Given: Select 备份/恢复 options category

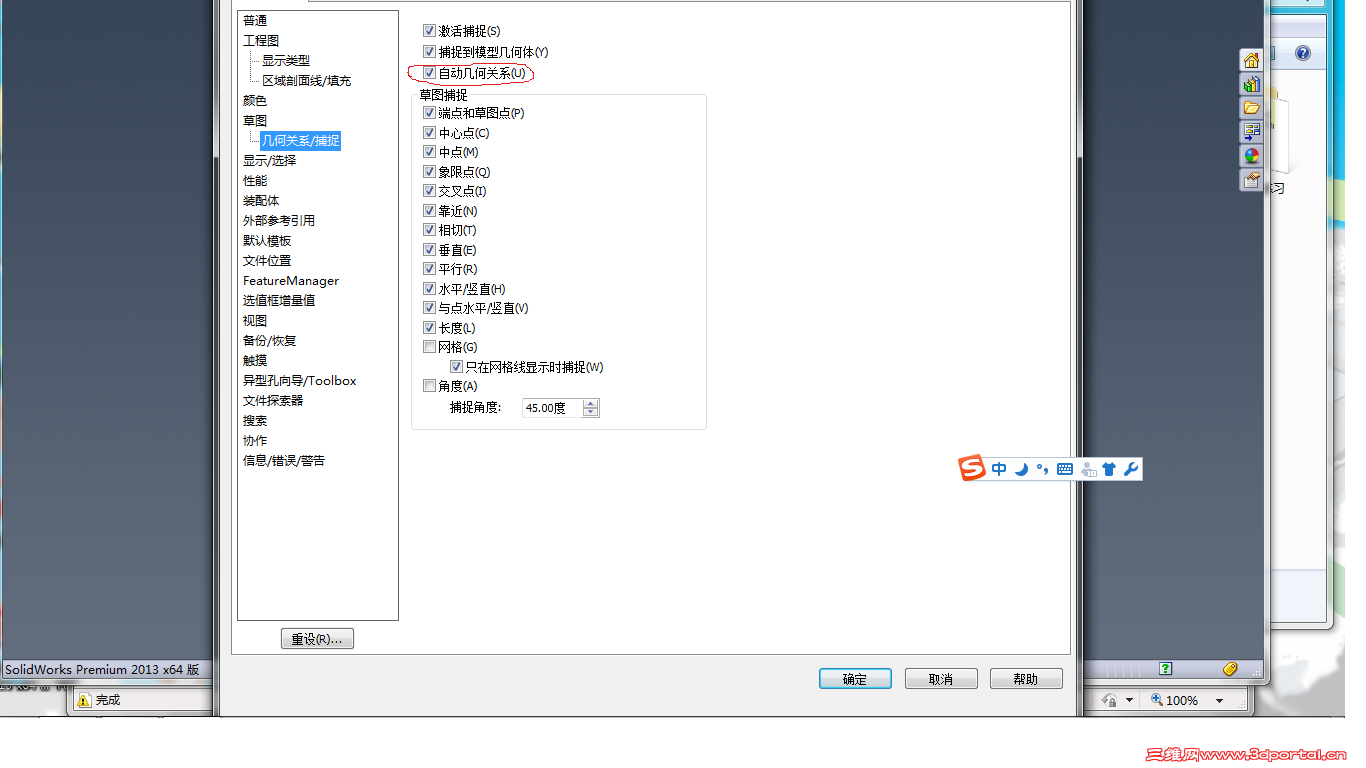Looking at the screenshot, I should click(x=270, y=340).
